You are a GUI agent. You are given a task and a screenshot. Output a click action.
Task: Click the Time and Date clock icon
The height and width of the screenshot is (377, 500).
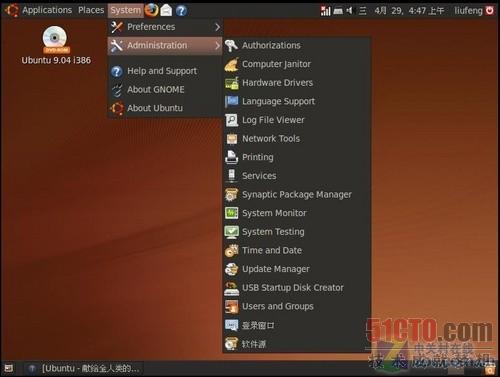click(x=231, y=251)
